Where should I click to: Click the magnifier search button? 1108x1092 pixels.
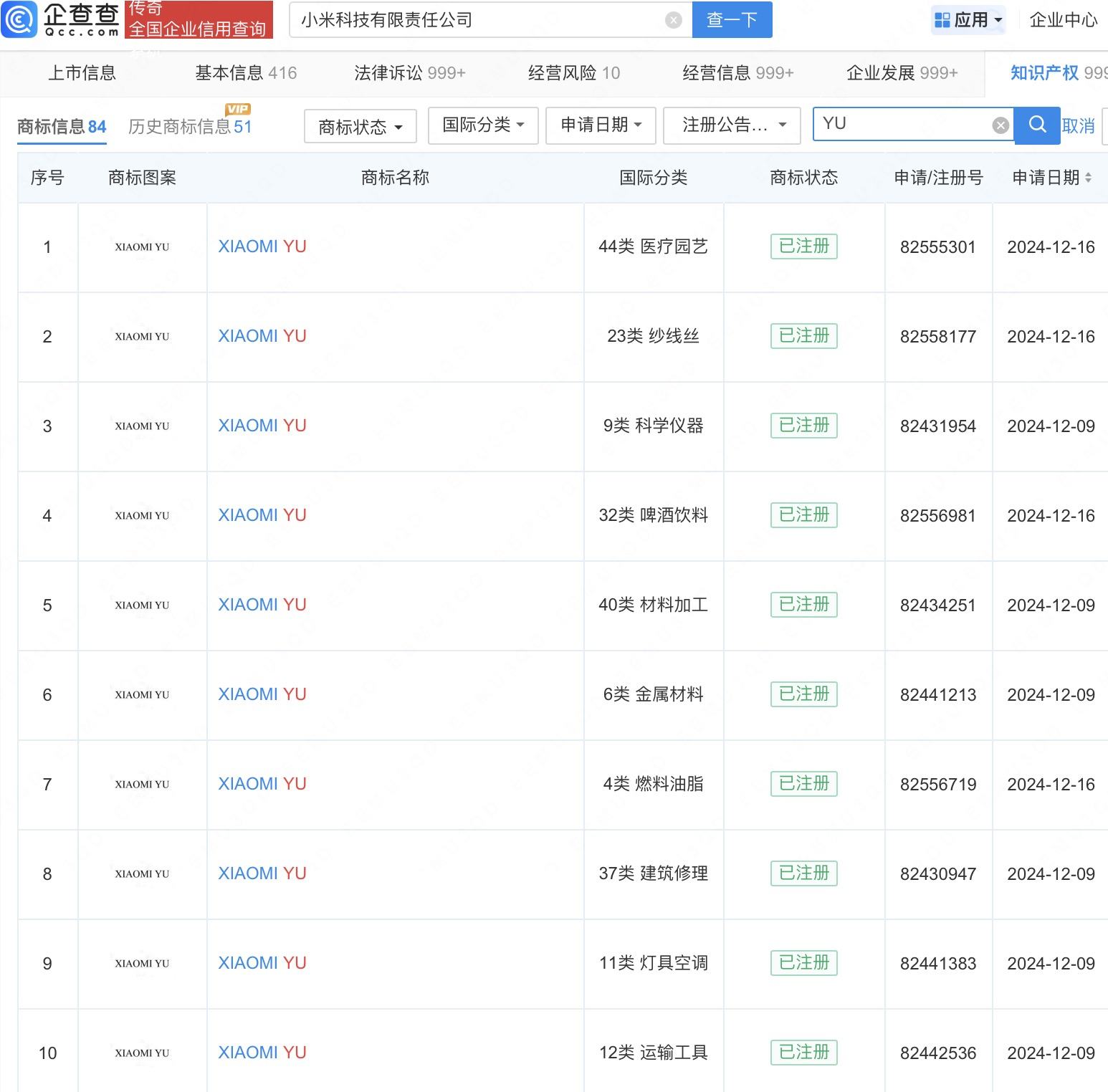point(1037,125)
